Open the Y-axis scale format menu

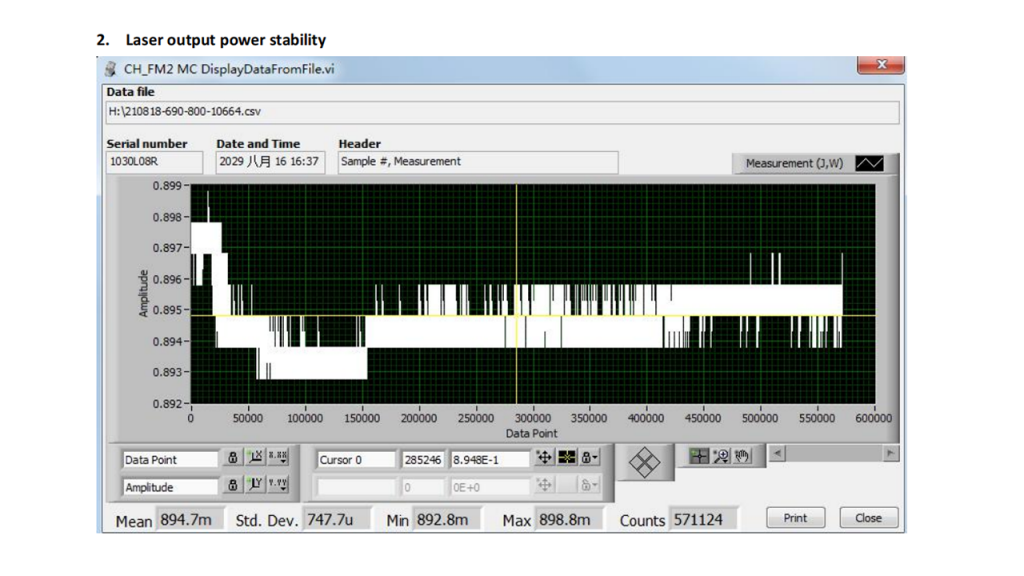click(x=278, y=485)
